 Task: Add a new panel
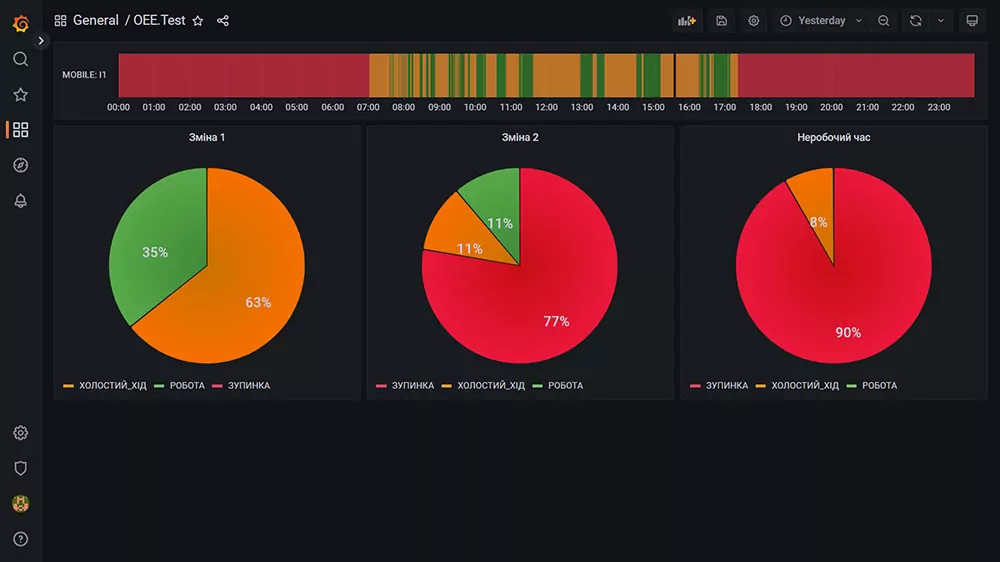coord(687,20)
